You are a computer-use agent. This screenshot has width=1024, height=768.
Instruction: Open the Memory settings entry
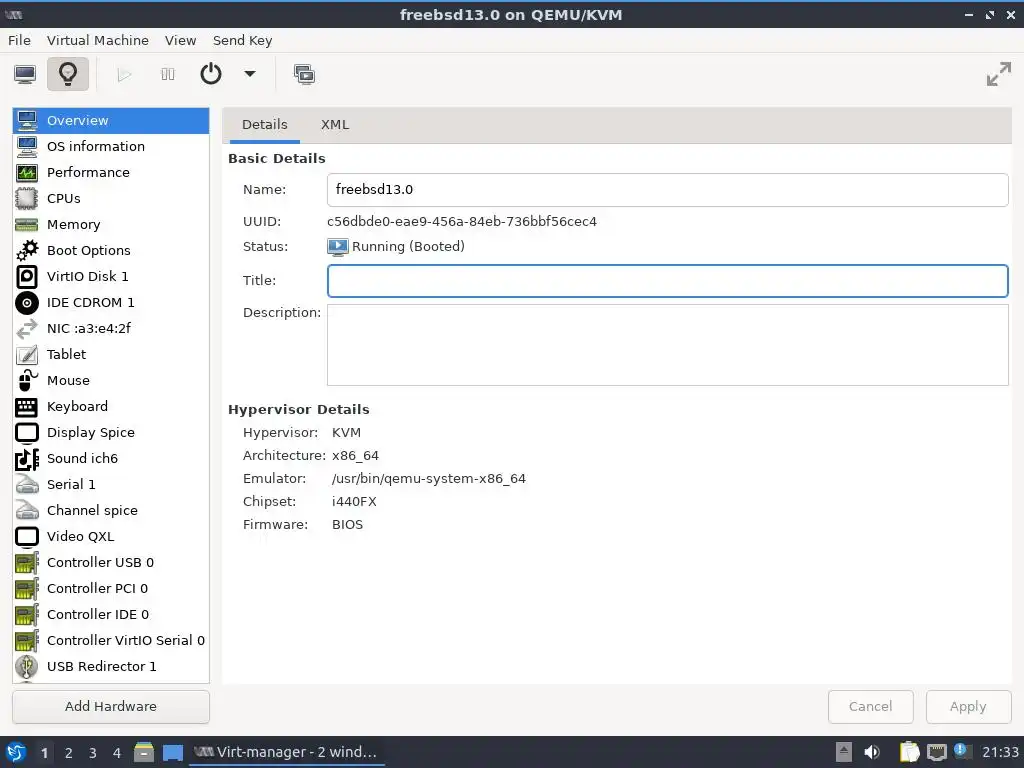coord(111,225)
